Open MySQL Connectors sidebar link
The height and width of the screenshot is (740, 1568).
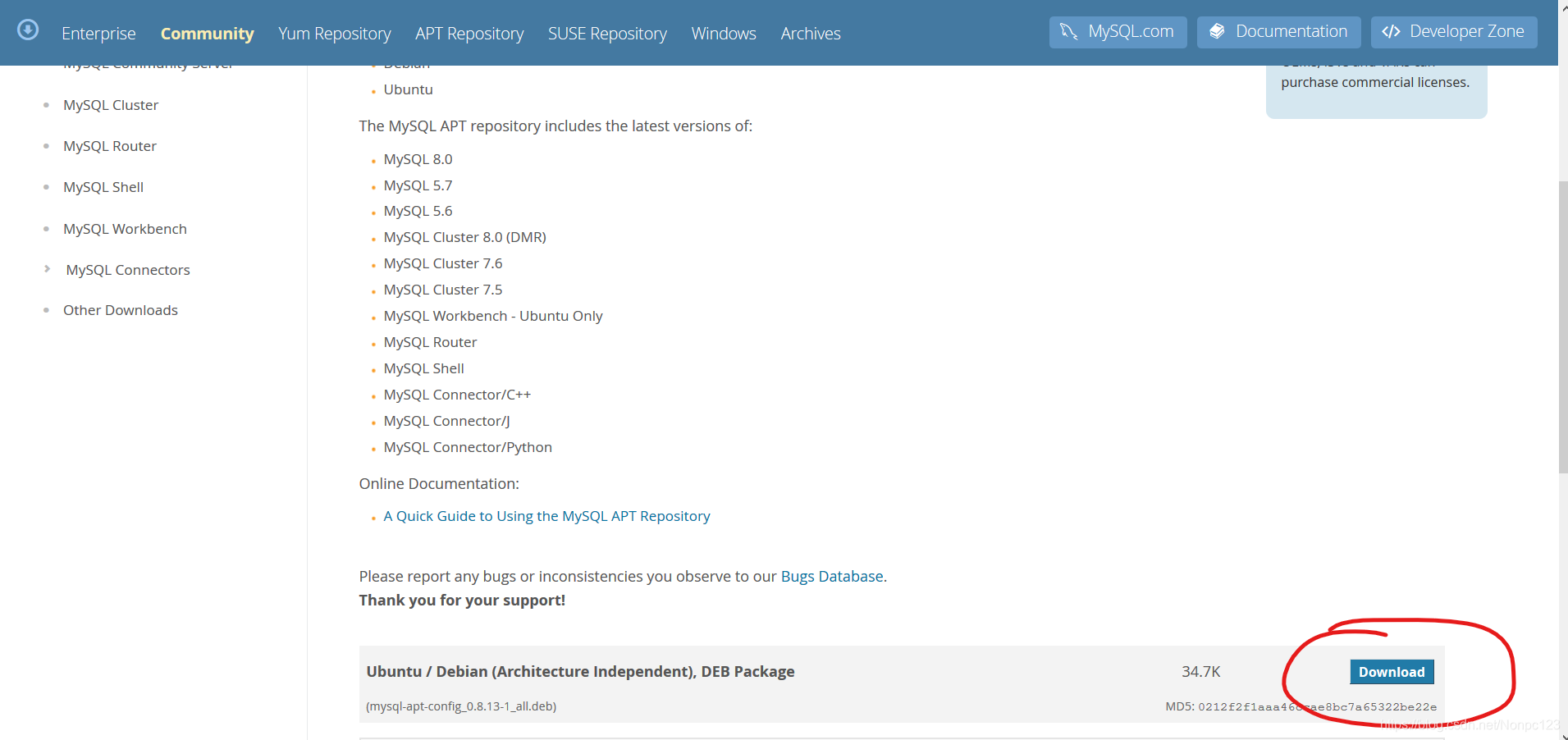coord(128,270)
